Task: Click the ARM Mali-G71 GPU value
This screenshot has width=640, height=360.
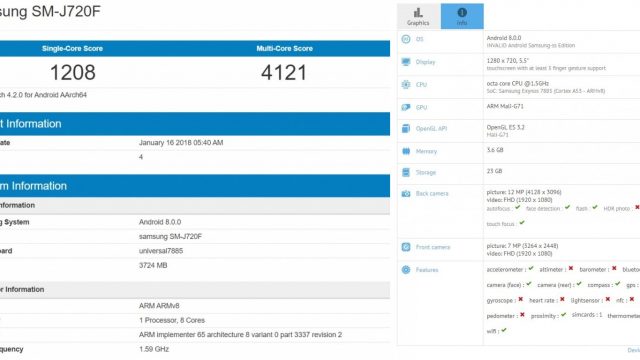Action: (505, 106)
